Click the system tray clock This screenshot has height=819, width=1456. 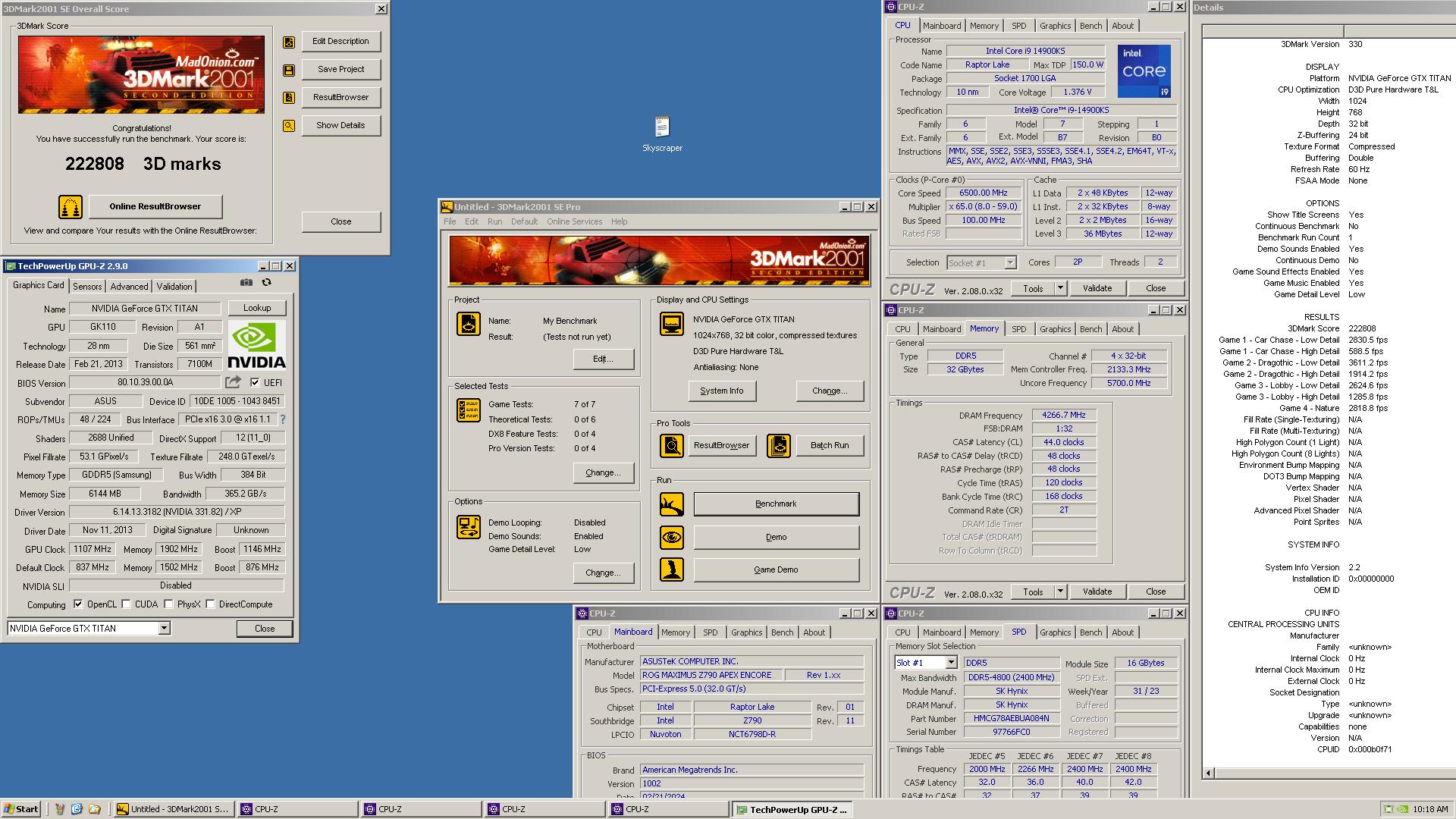coord(1430,809)
